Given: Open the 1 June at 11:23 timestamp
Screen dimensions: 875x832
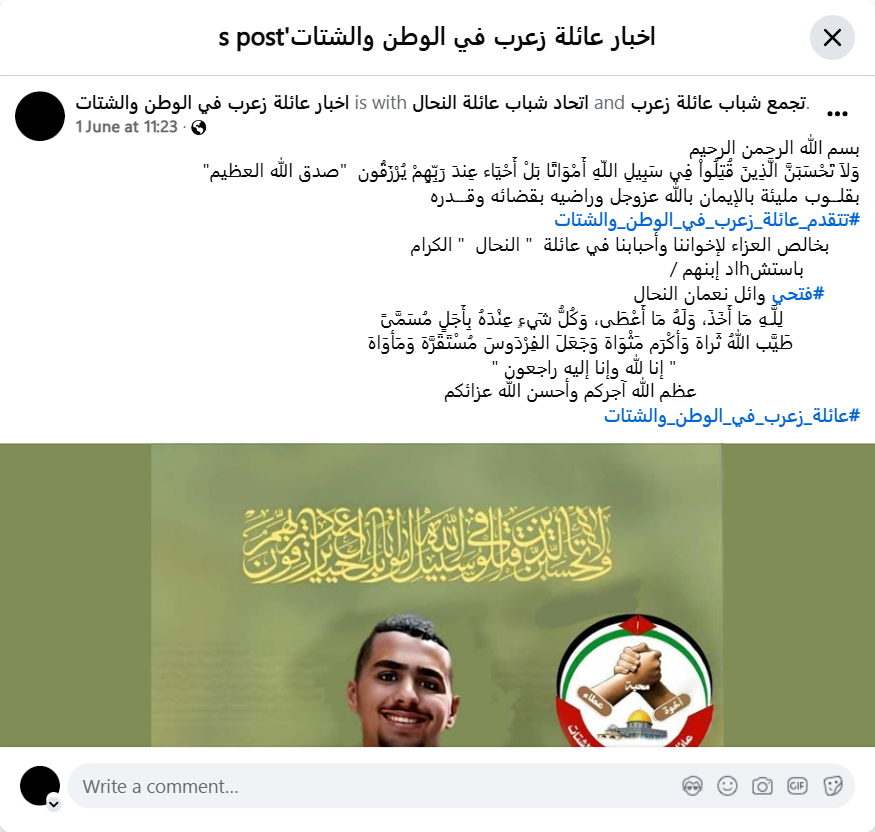Looking at the screenshot, I should 127,127.
